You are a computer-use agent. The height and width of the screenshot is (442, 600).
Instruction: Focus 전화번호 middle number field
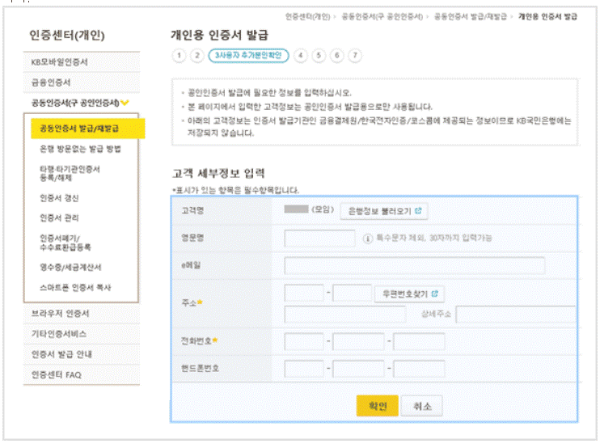359,341
